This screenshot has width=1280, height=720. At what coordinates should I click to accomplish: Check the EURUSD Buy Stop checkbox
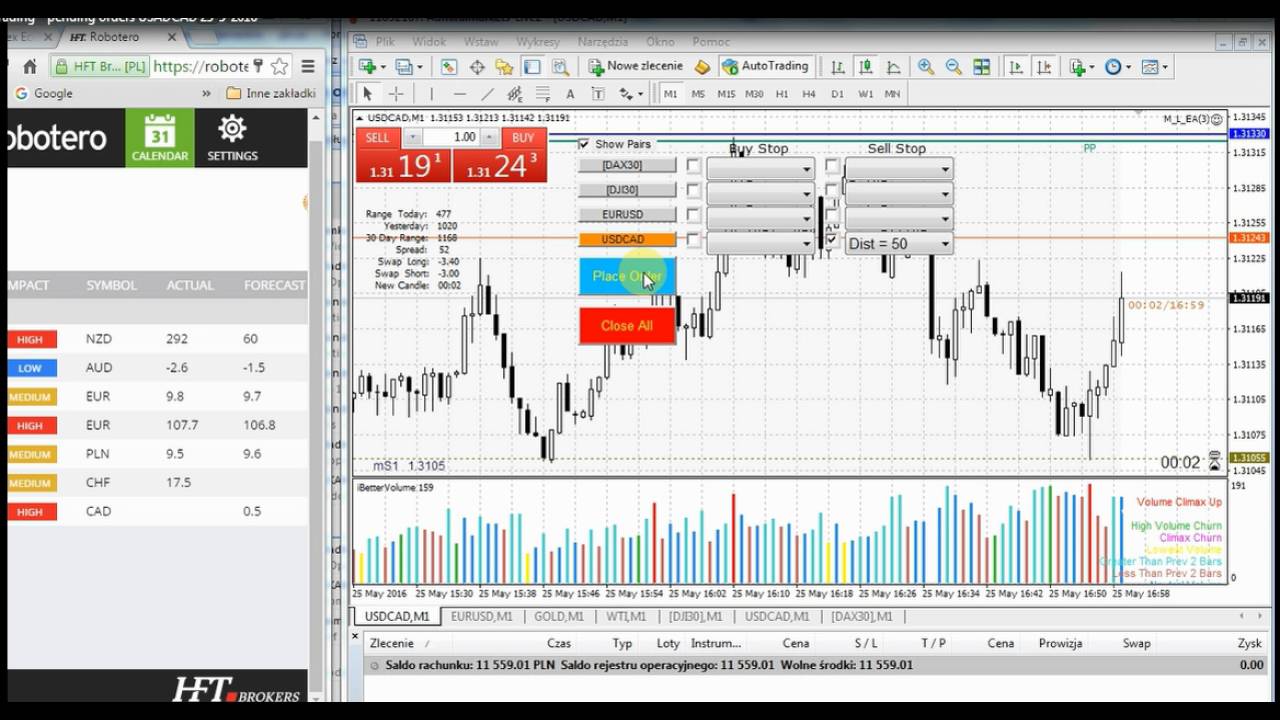tap(693, 215)
